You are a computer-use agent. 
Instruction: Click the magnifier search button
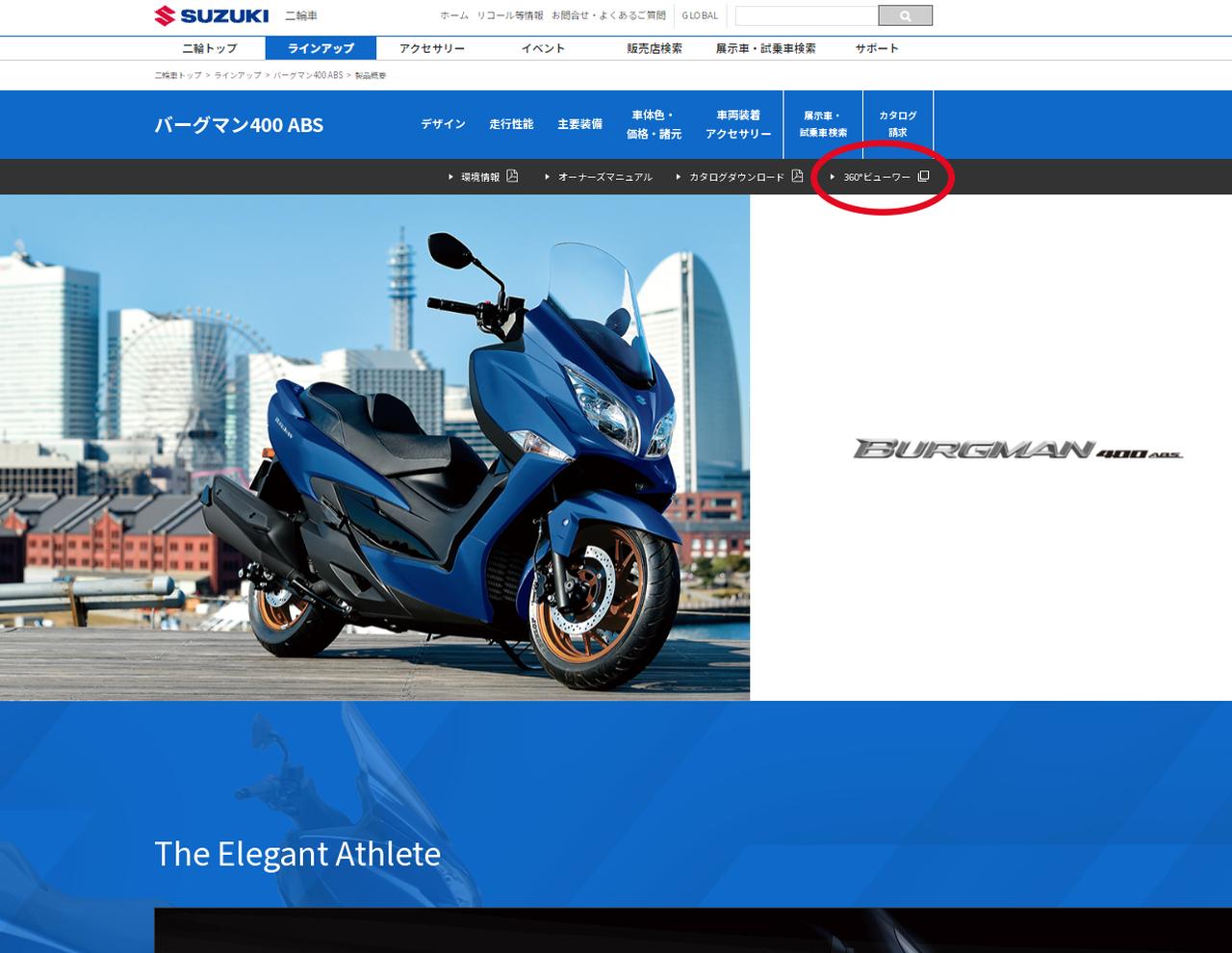[x=905, y=15]
